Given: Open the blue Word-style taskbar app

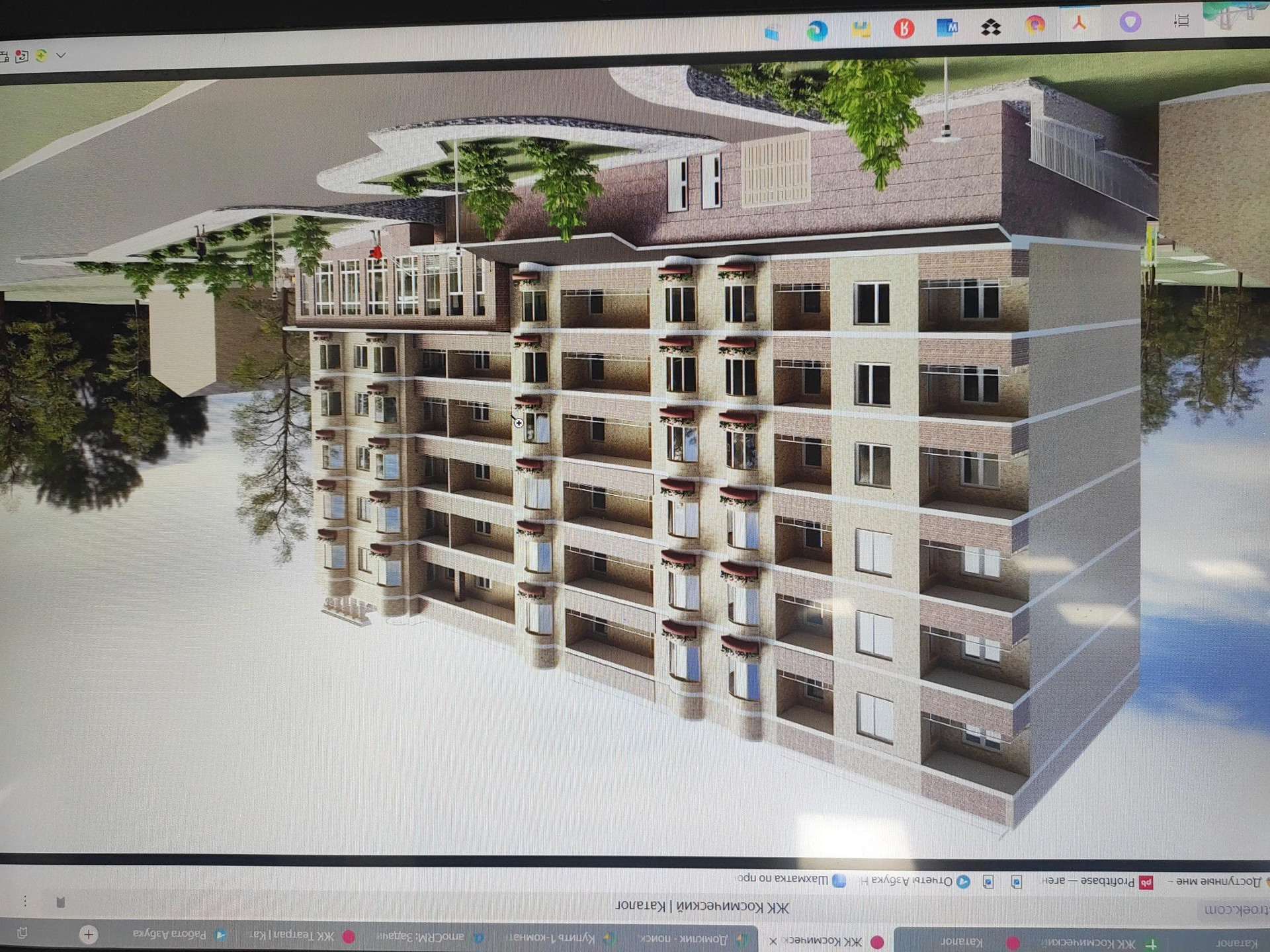Looking at the screenshot, I should pos(947,28).
